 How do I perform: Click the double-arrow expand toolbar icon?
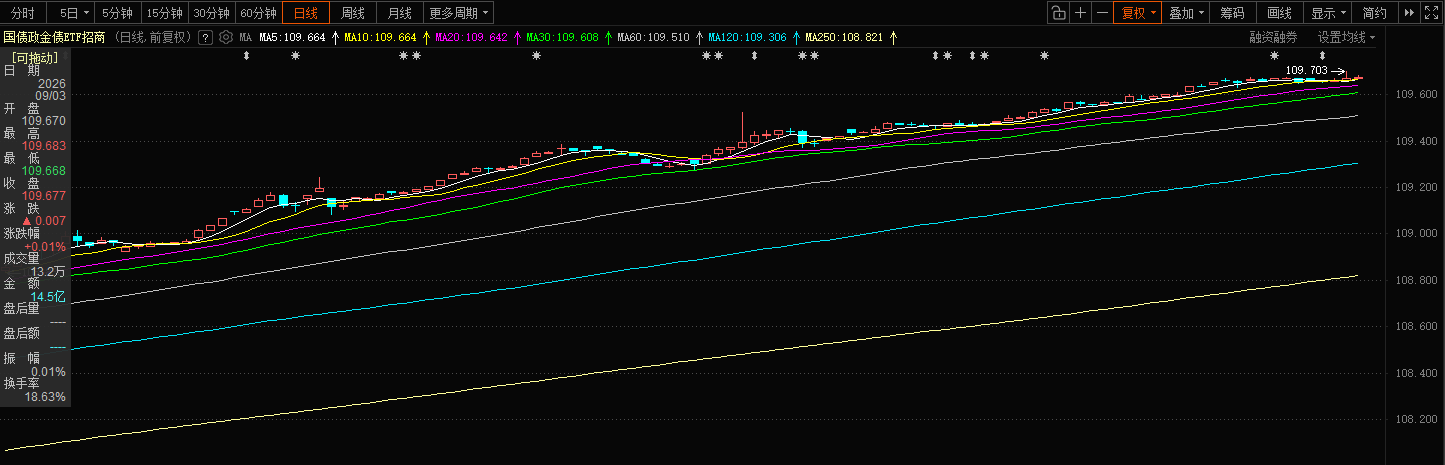point(1409,13)
